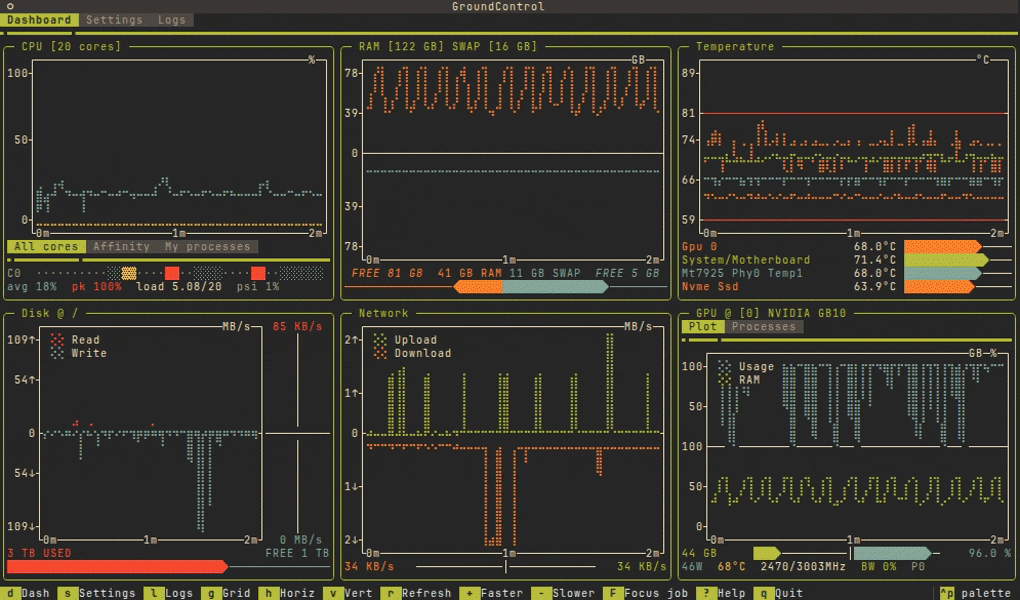1020x600 pixels.
Task: Click Faster in the footer
Action: [x=494, y=593]
